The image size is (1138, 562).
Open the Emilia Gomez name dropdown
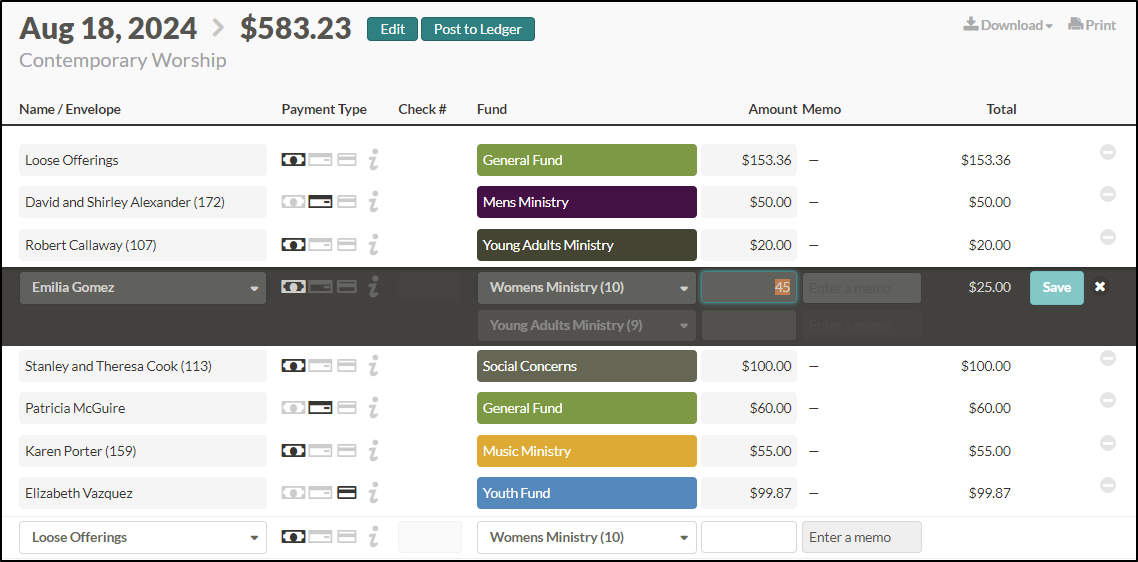pos(143,288)
